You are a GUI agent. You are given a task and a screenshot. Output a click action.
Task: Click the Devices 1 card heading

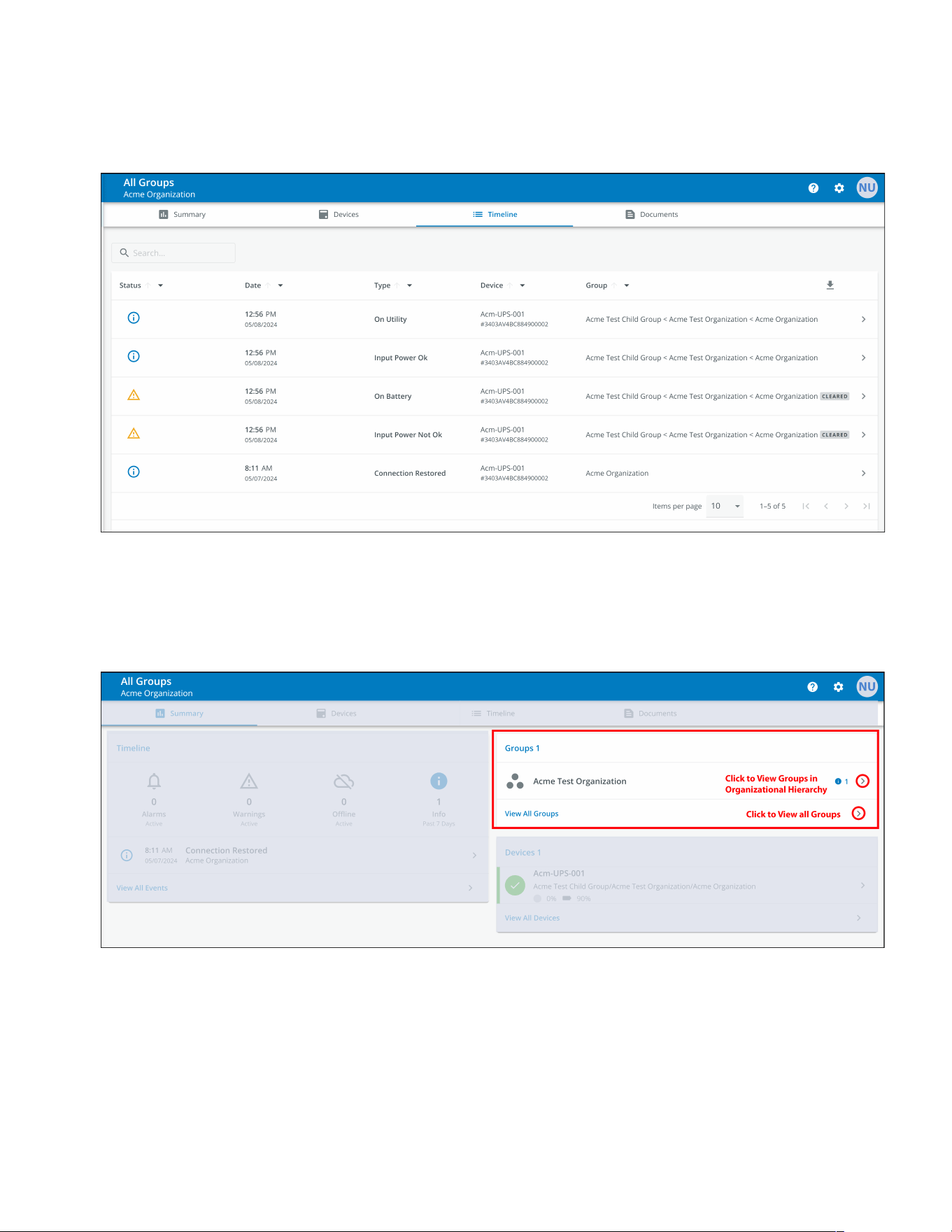(523, 852)
